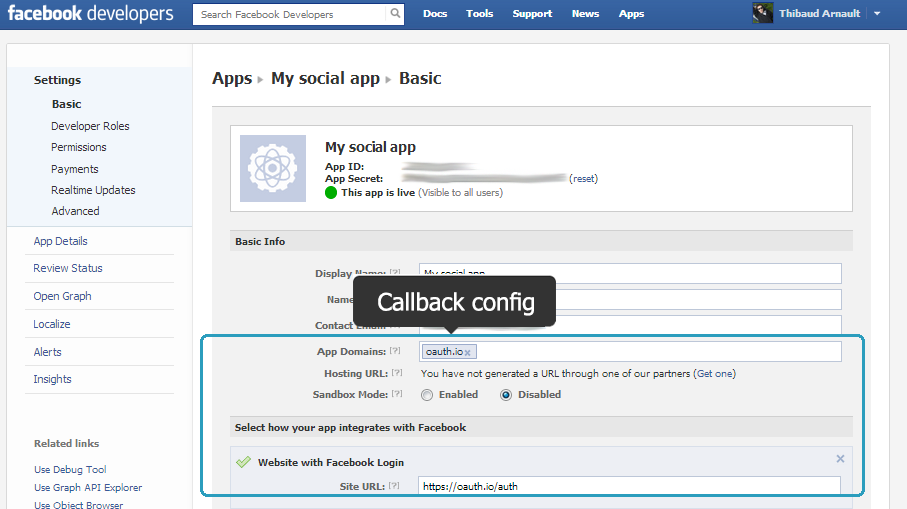The image size is (907, 509).
Task: Click the facebook developers logo
Action: pos(90,13)
